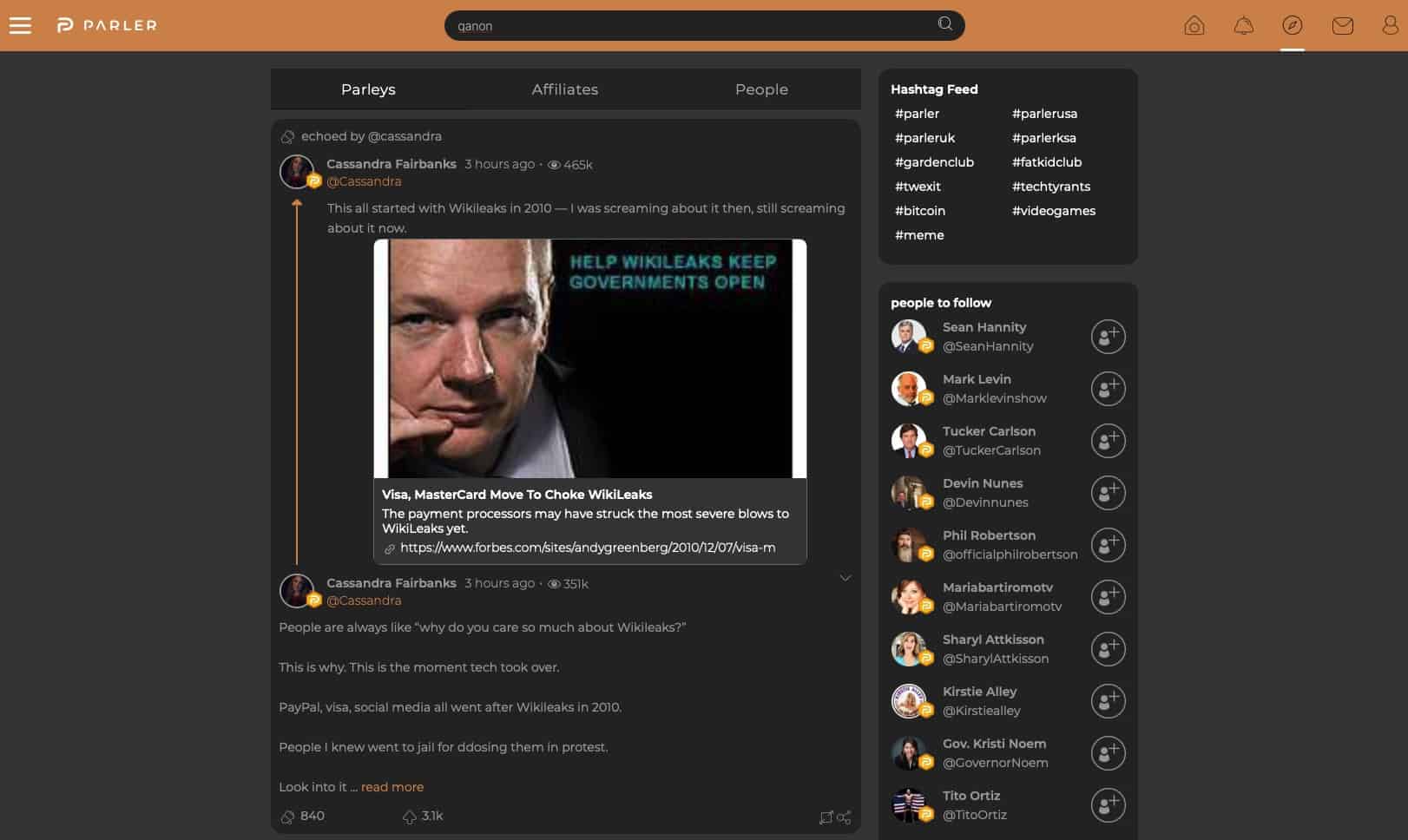Follow Devin Nunes
The width and height of the screenshot is (1408, 840).
pyautogui.click(x=1109, y=493)
